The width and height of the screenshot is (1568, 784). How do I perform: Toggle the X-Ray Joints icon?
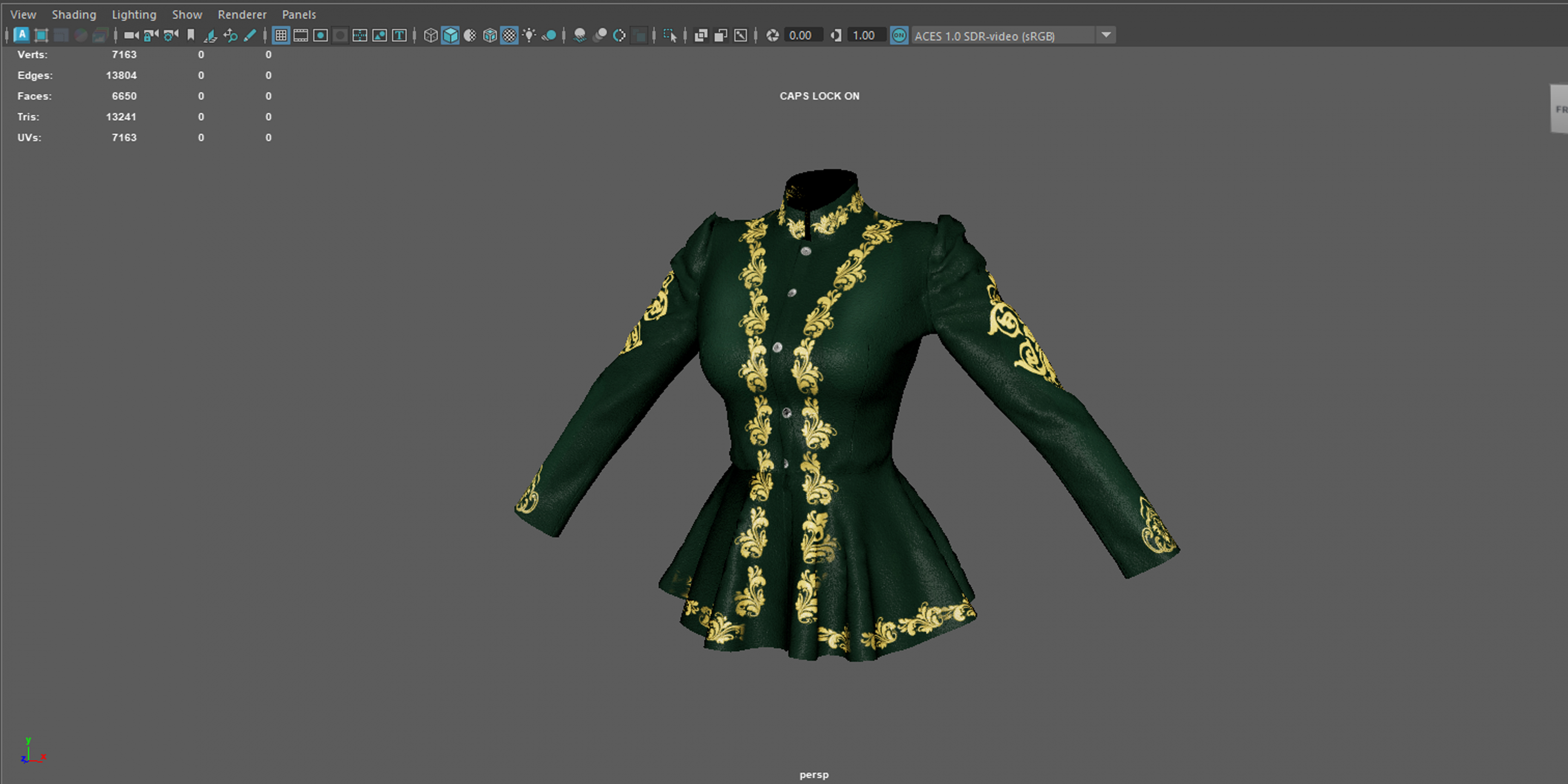click(x=740, y=35)
